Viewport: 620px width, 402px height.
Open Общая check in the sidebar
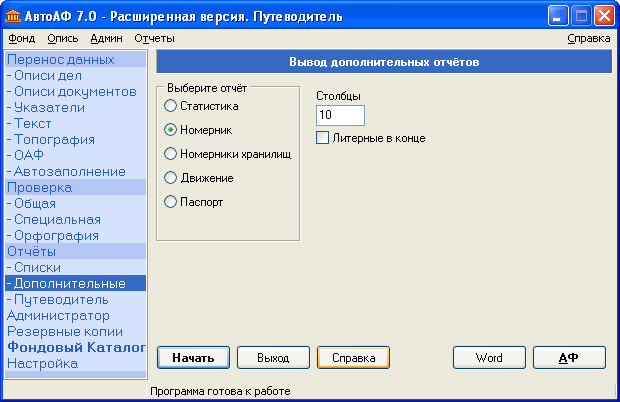(76, 203)
